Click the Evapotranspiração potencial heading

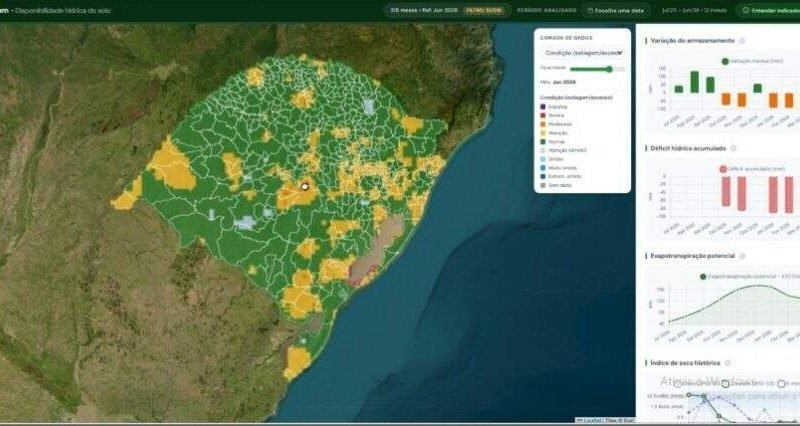pyautogui.click(x=692, y=256)
